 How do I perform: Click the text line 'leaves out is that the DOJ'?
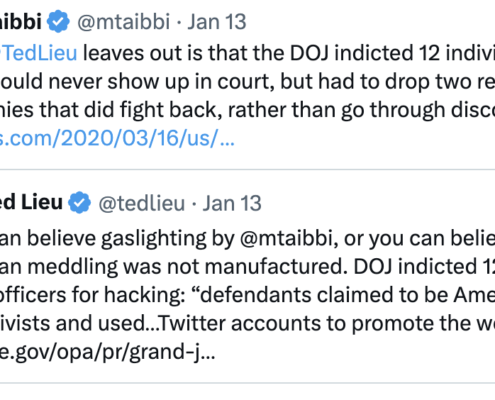[206, 53]
